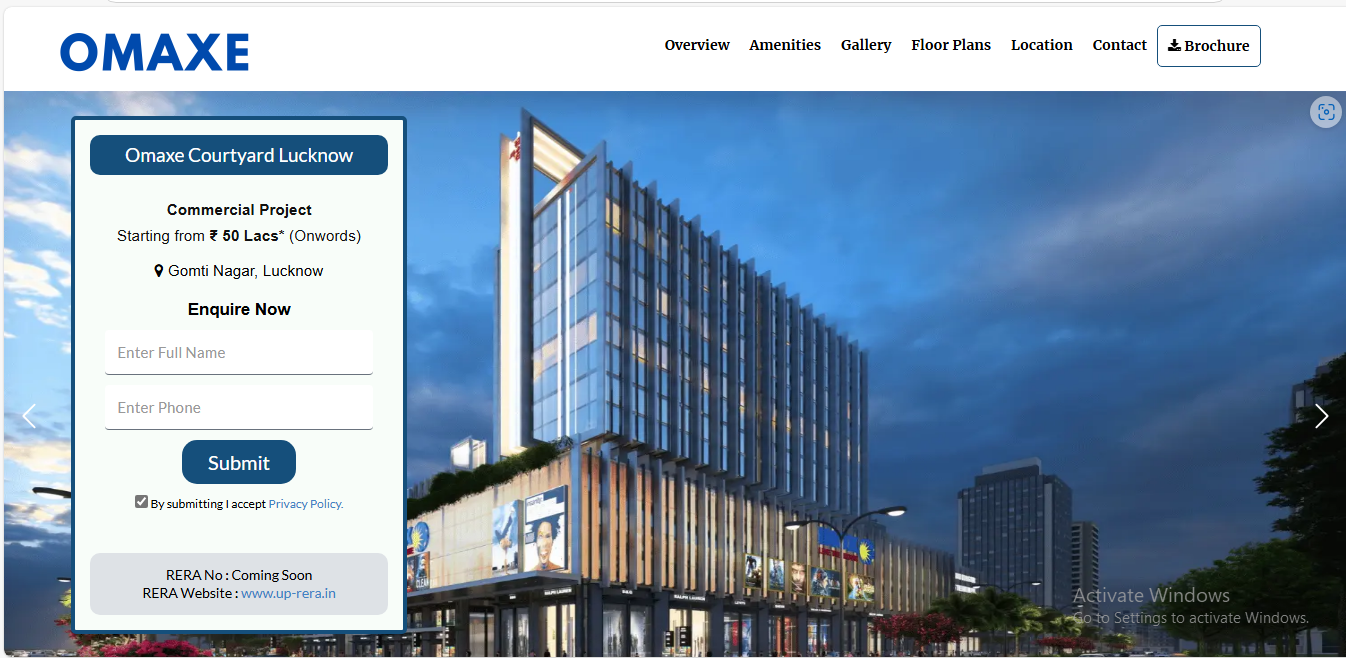The height and width of the screenshot is (658, 1346).
Task: Click the RERA No : Coming Soon text
Action: (239, 575)
